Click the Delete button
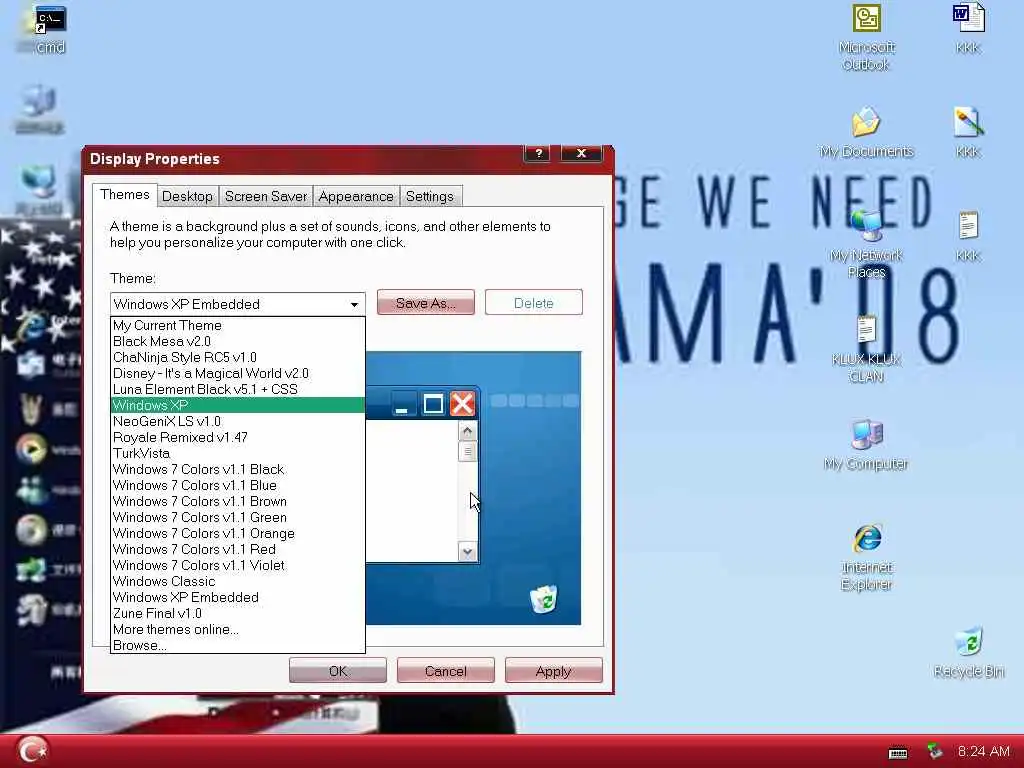This screenshot has height=768, width=1024. coord(534,303)
